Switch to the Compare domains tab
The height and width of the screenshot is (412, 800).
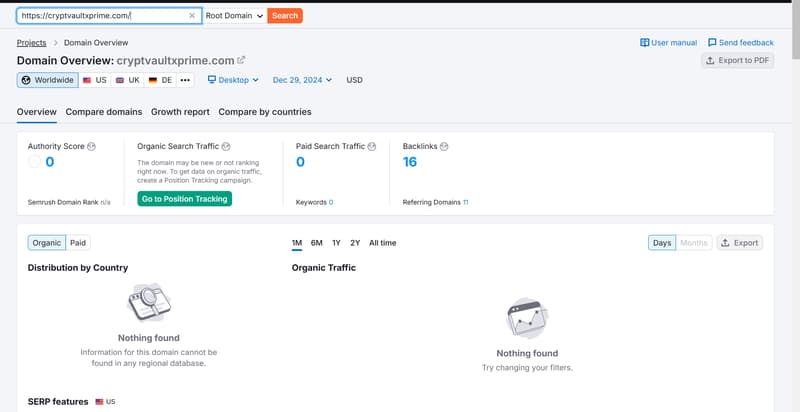click(104, 112)
